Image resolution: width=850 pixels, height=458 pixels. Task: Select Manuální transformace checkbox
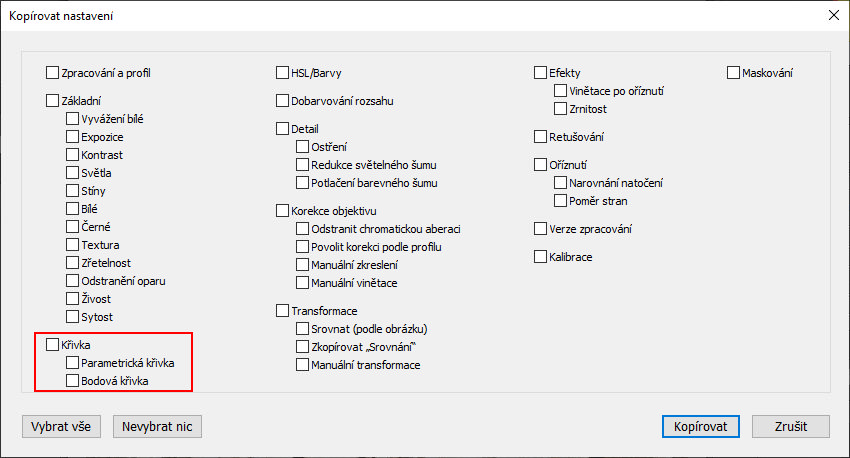coord(302,365)
